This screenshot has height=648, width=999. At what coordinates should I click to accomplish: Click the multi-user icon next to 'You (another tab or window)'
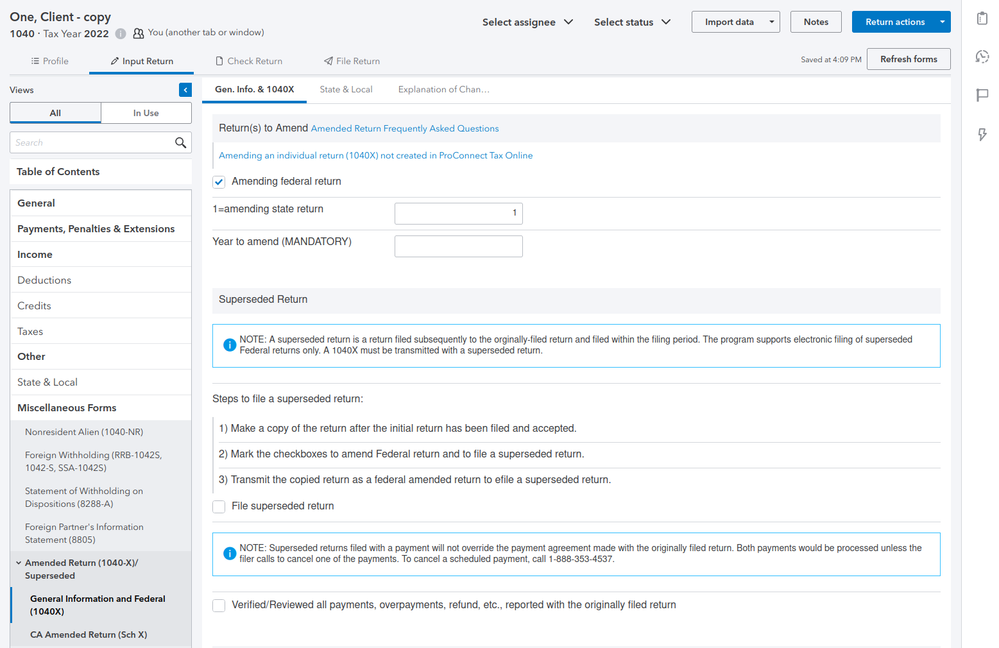(138, 33)
